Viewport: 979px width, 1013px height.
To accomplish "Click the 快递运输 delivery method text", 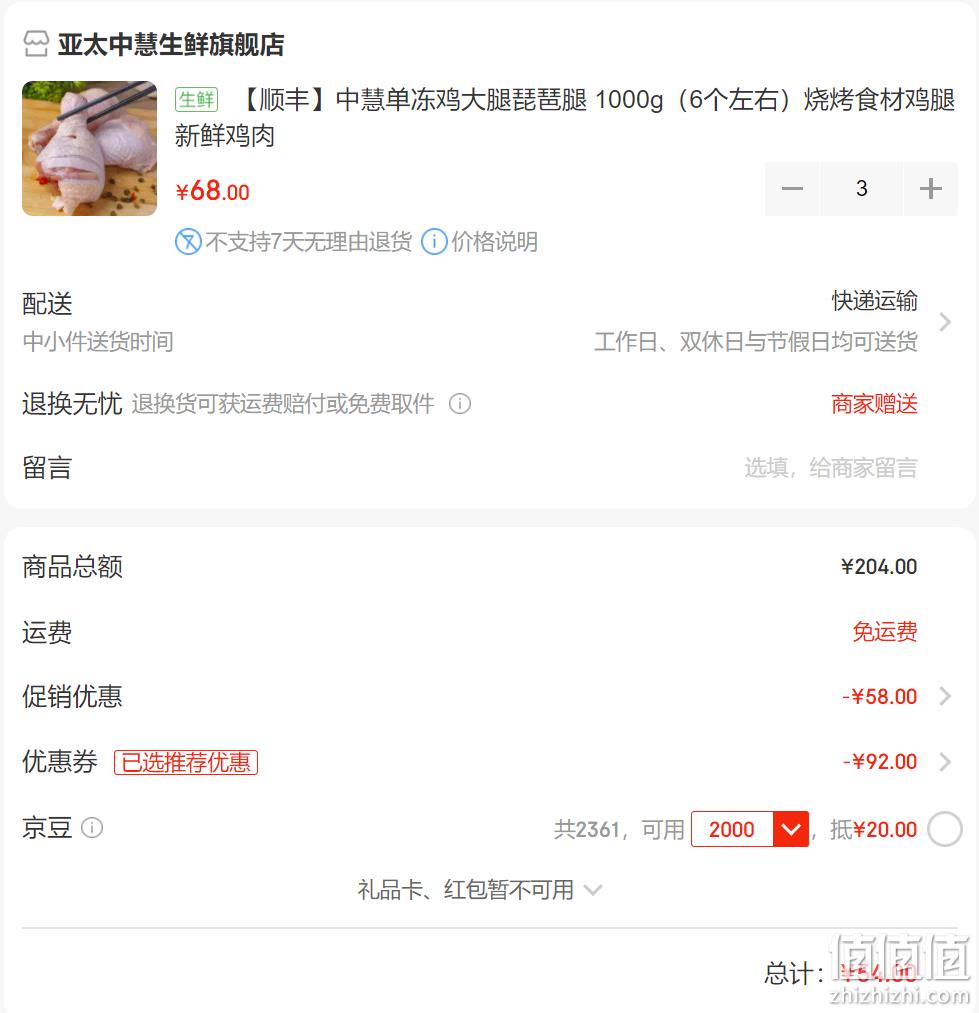I will [x=874, y=301].
